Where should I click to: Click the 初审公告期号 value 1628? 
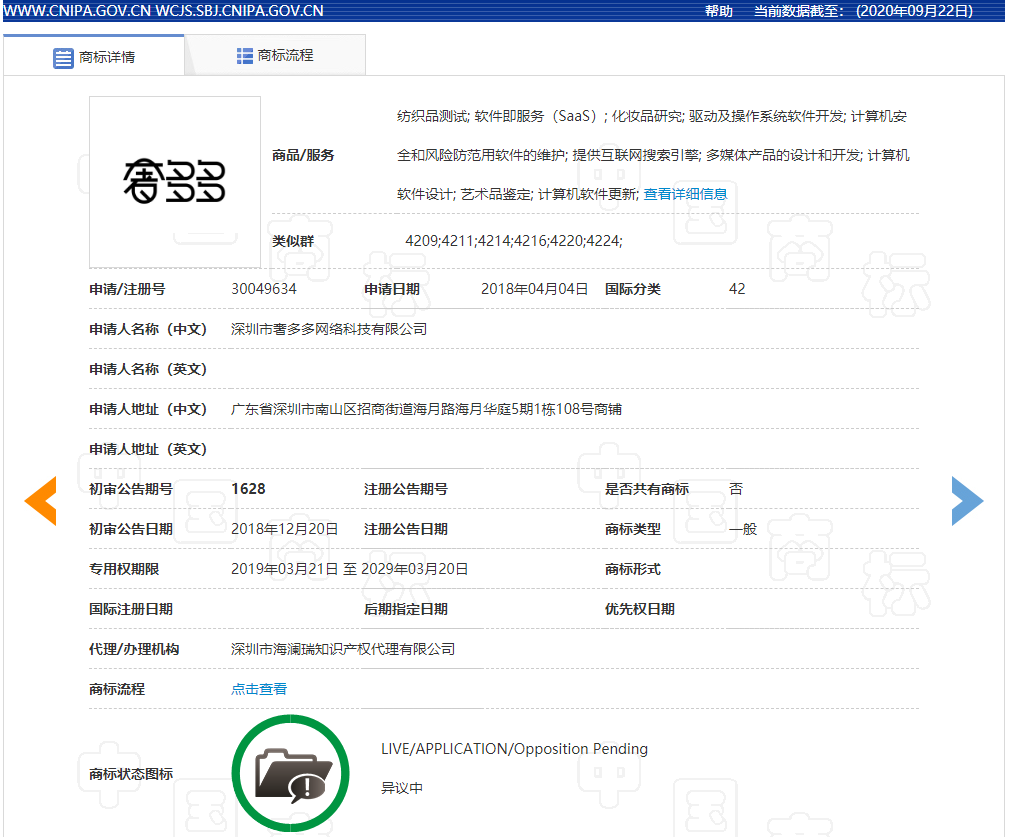pos(248,489)
